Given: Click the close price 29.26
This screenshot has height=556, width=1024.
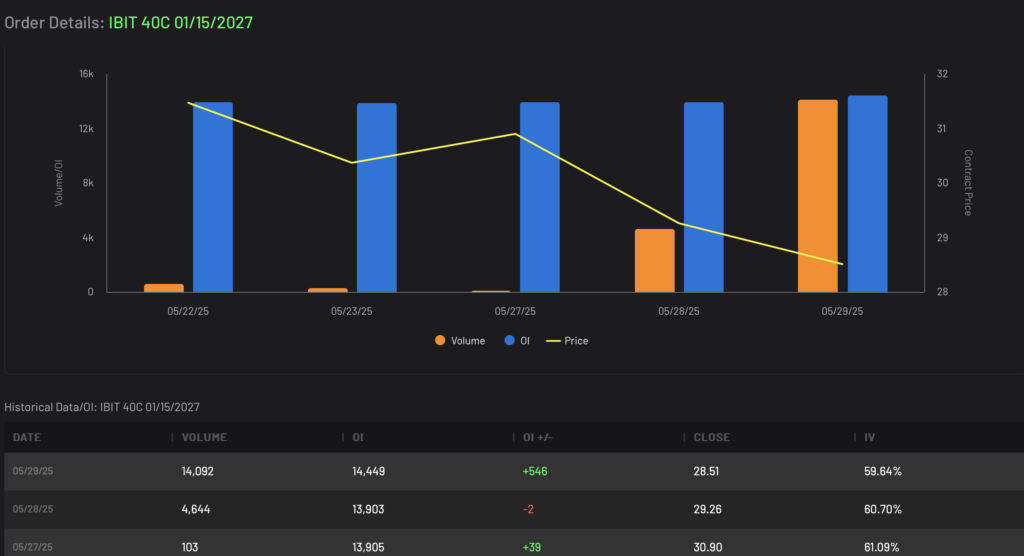Looking at the screenshot, I should [707, 509].
